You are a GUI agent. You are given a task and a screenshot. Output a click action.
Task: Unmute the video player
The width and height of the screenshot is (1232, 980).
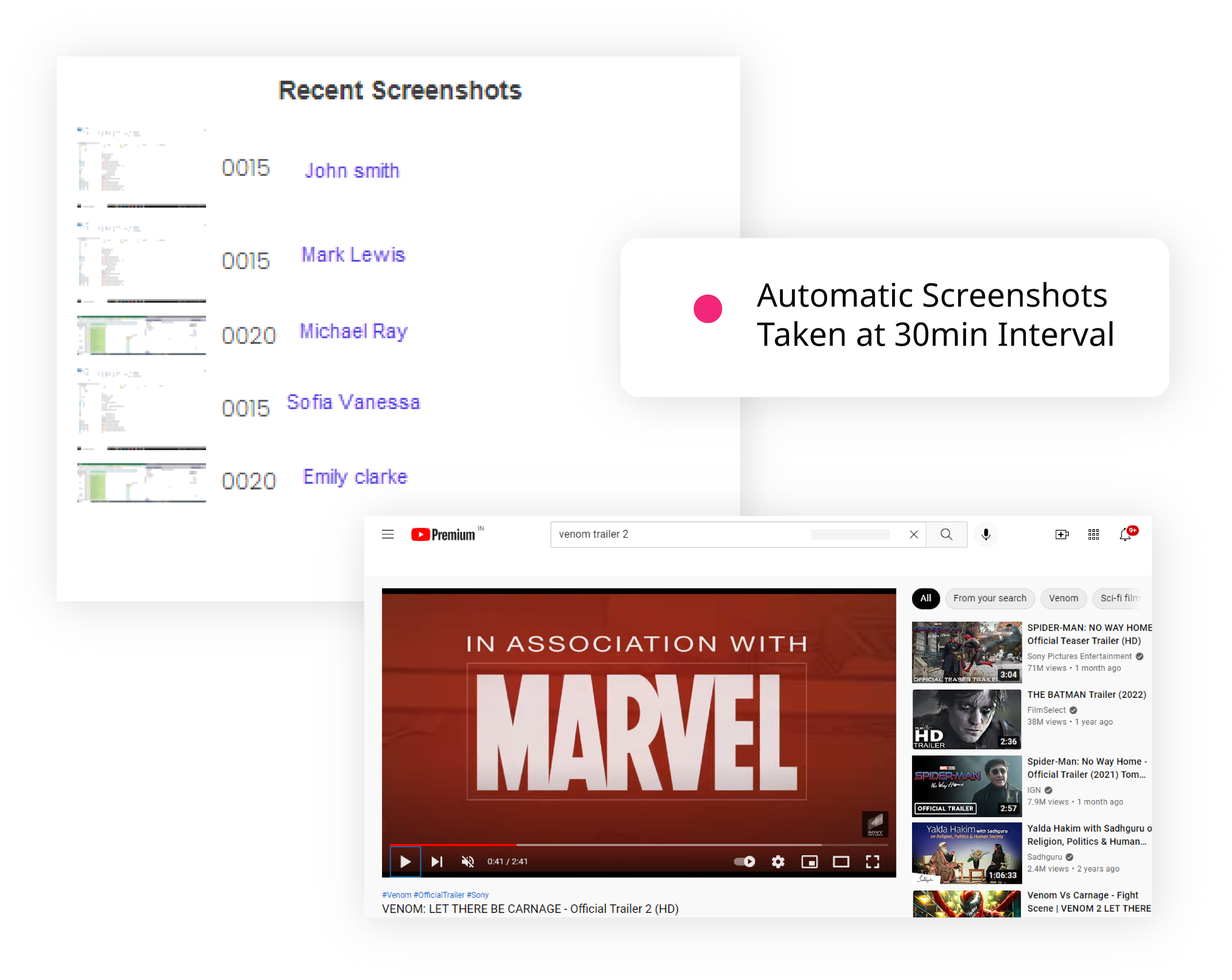pyautogui.click(x=467, y=862)
